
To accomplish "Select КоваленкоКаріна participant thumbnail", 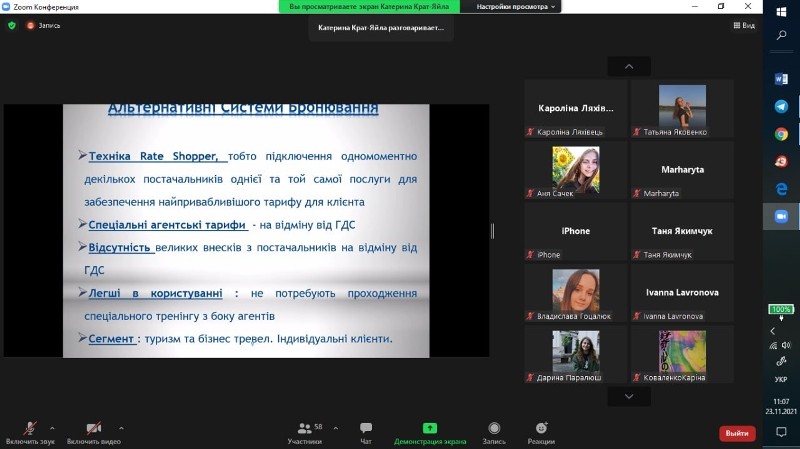I will pos(682,355).
